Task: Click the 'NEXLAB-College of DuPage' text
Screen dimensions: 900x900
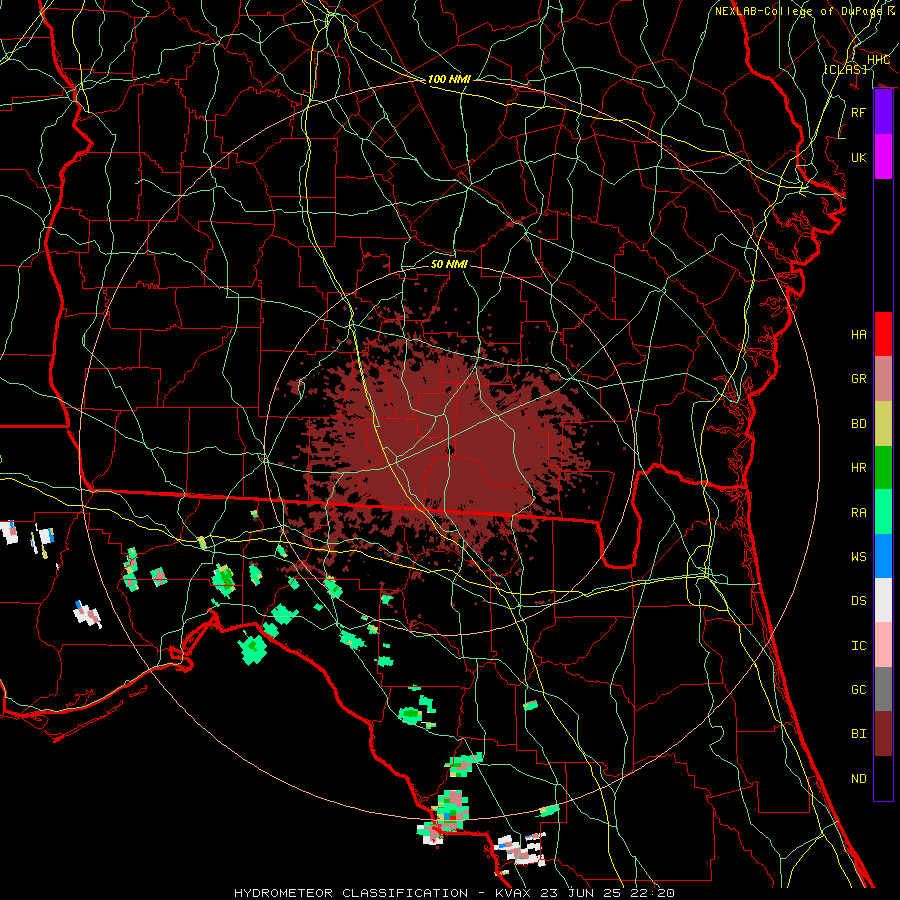Action: pos(798,11)
